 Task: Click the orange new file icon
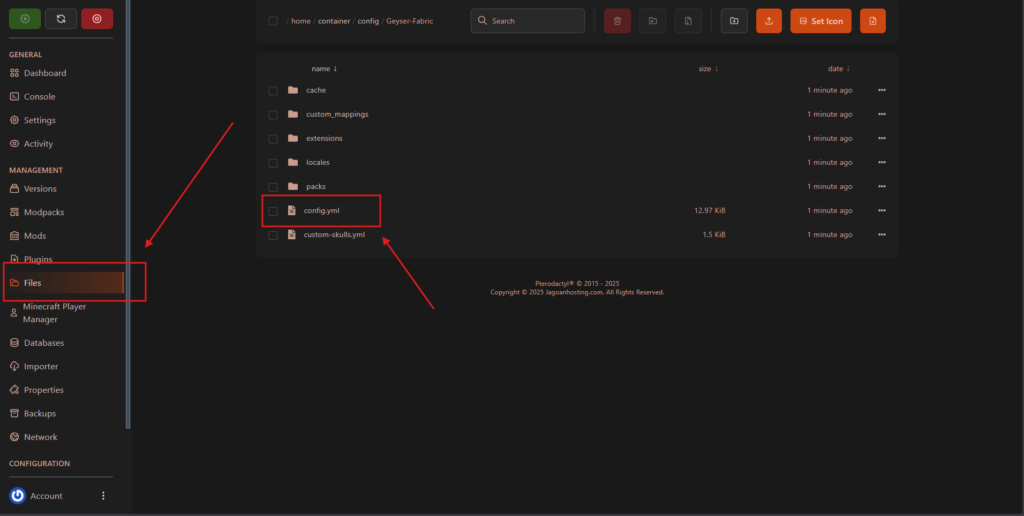pos(872,21)
